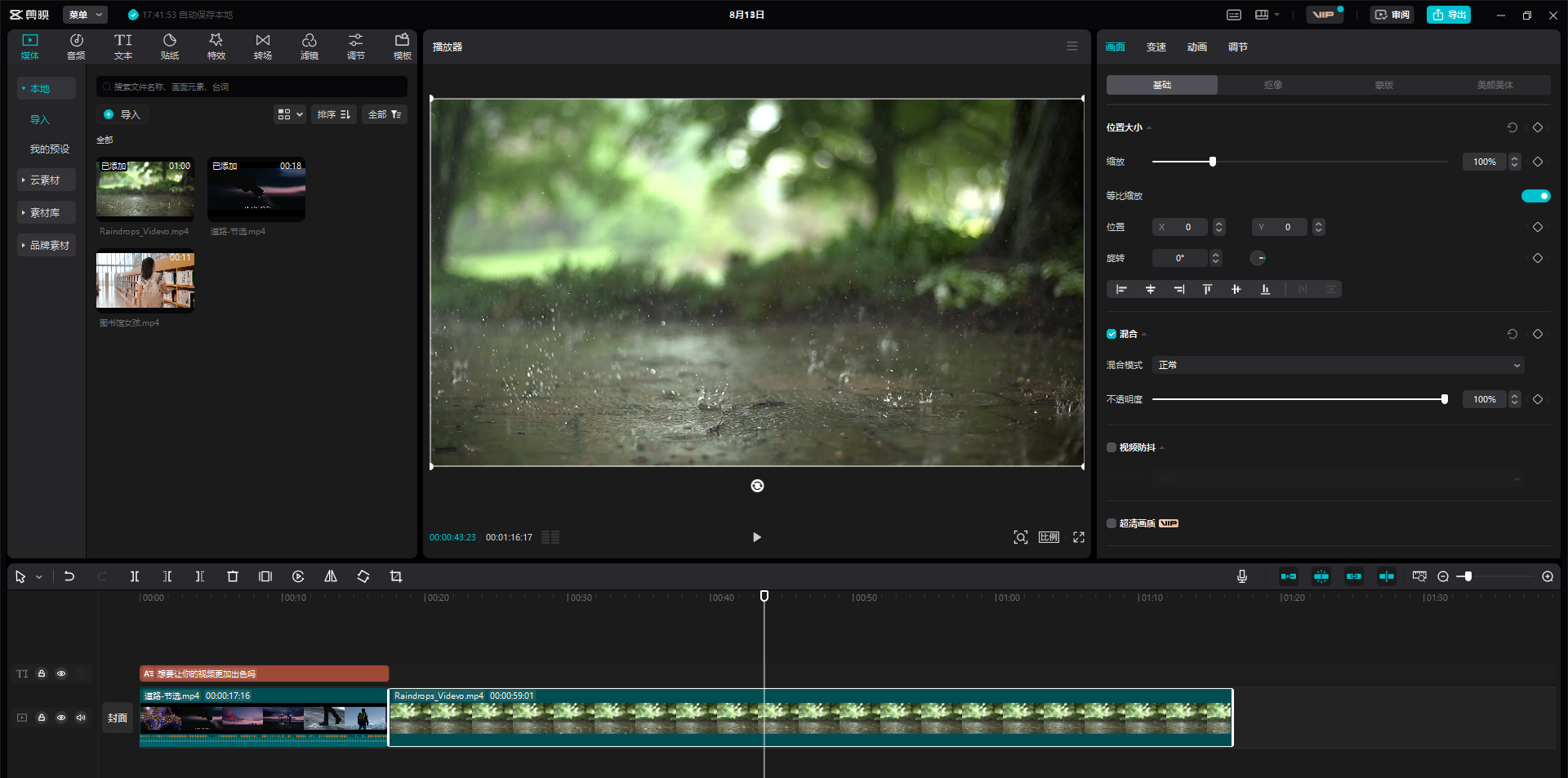
Task: Click the preview axis icon beside zoom out
Action: (1419, 576)
